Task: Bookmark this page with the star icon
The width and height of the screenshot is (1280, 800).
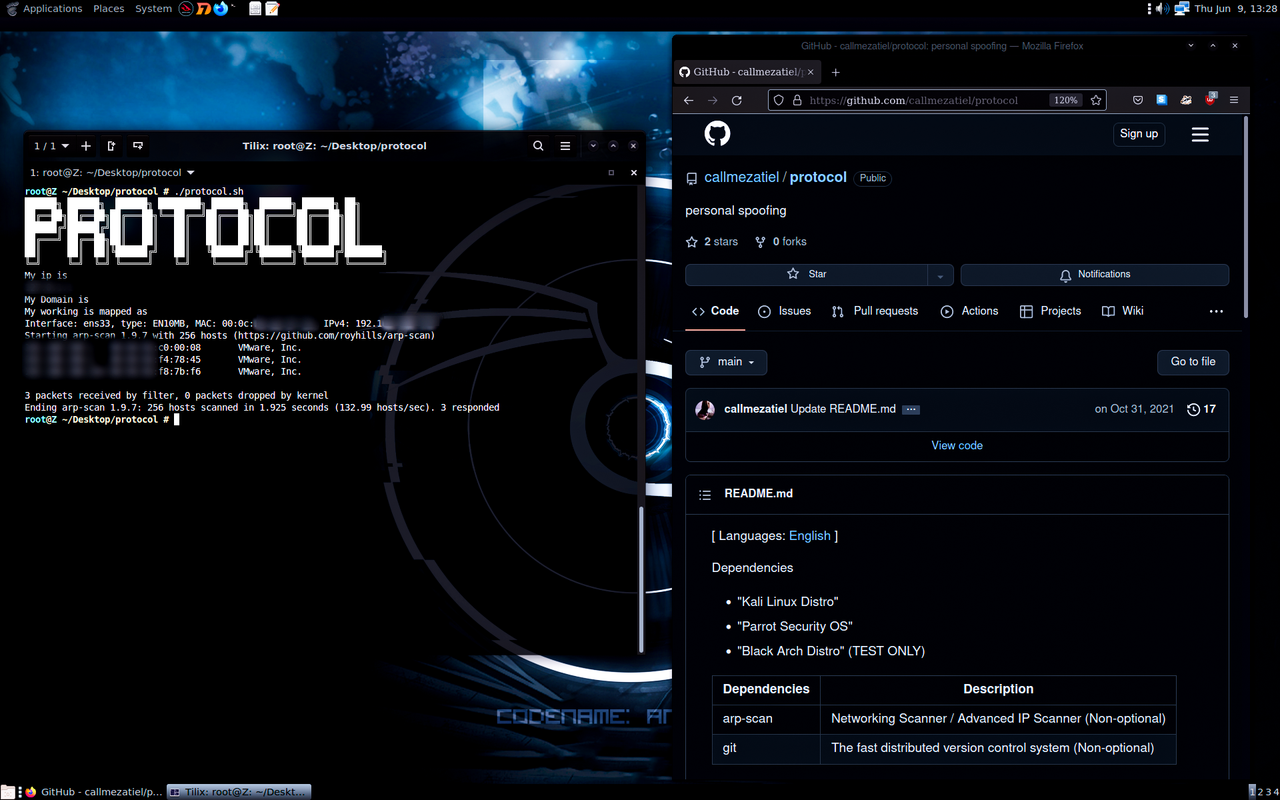Action: (1096, 100)
